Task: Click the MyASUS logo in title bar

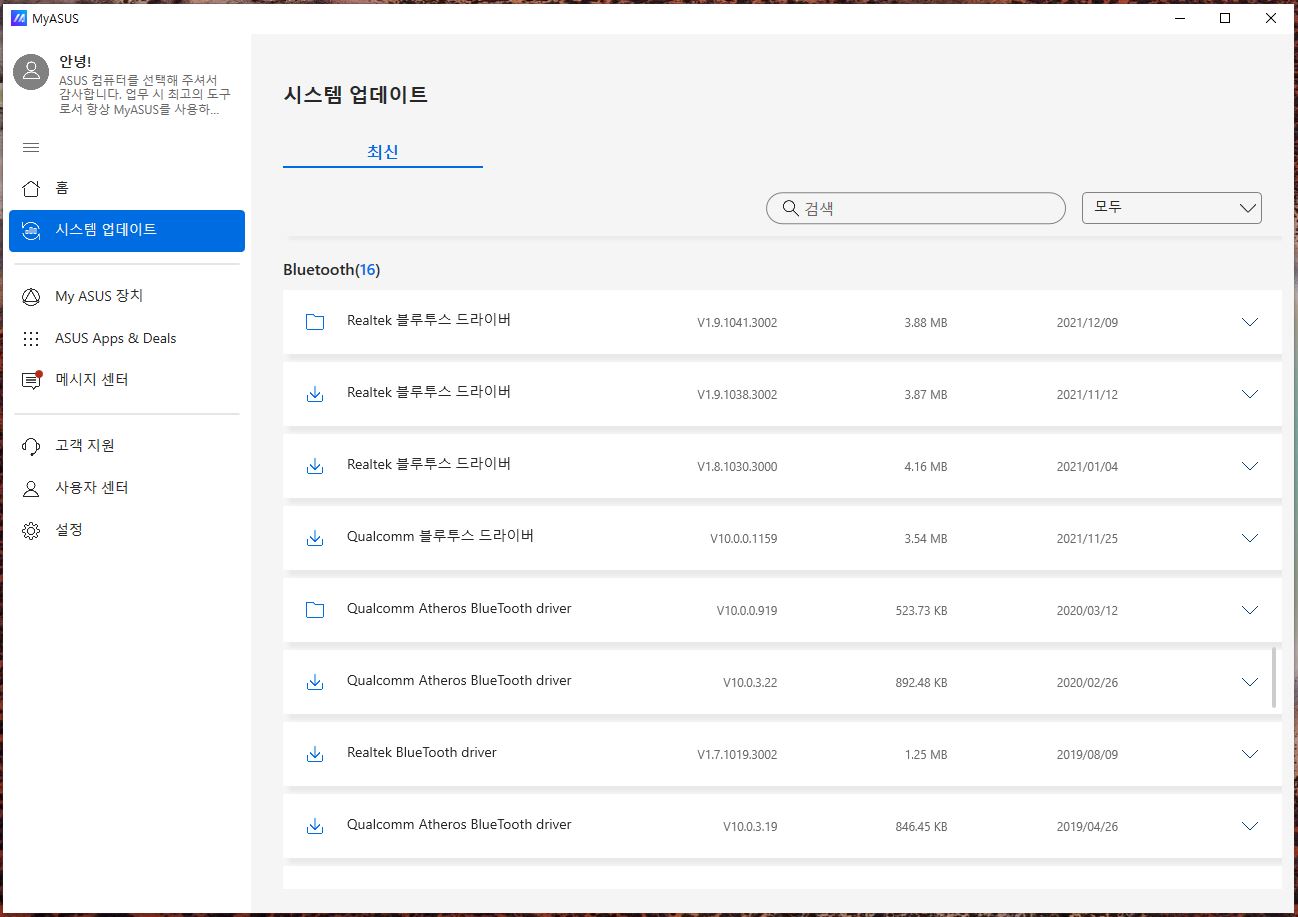Action: point(18,18)
